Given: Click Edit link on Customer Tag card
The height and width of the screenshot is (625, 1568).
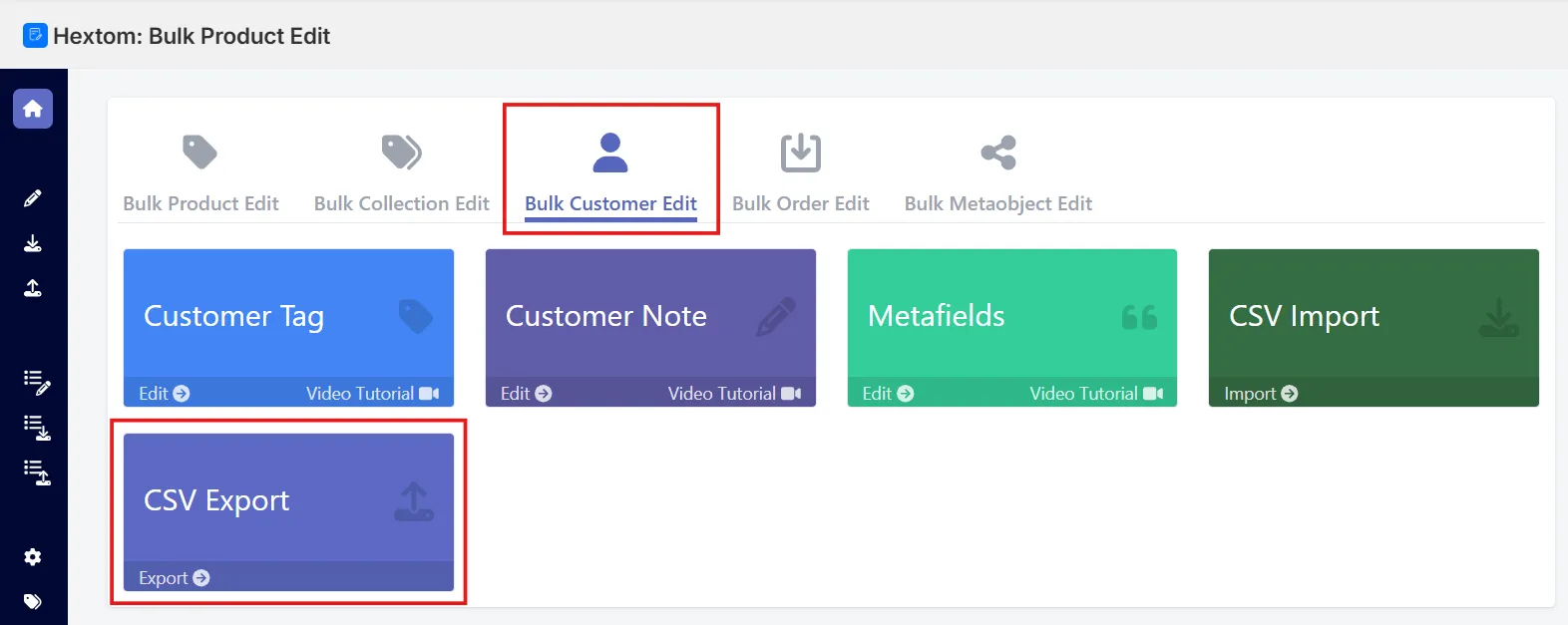Looking at the screenshot, I should coord(165,394).
